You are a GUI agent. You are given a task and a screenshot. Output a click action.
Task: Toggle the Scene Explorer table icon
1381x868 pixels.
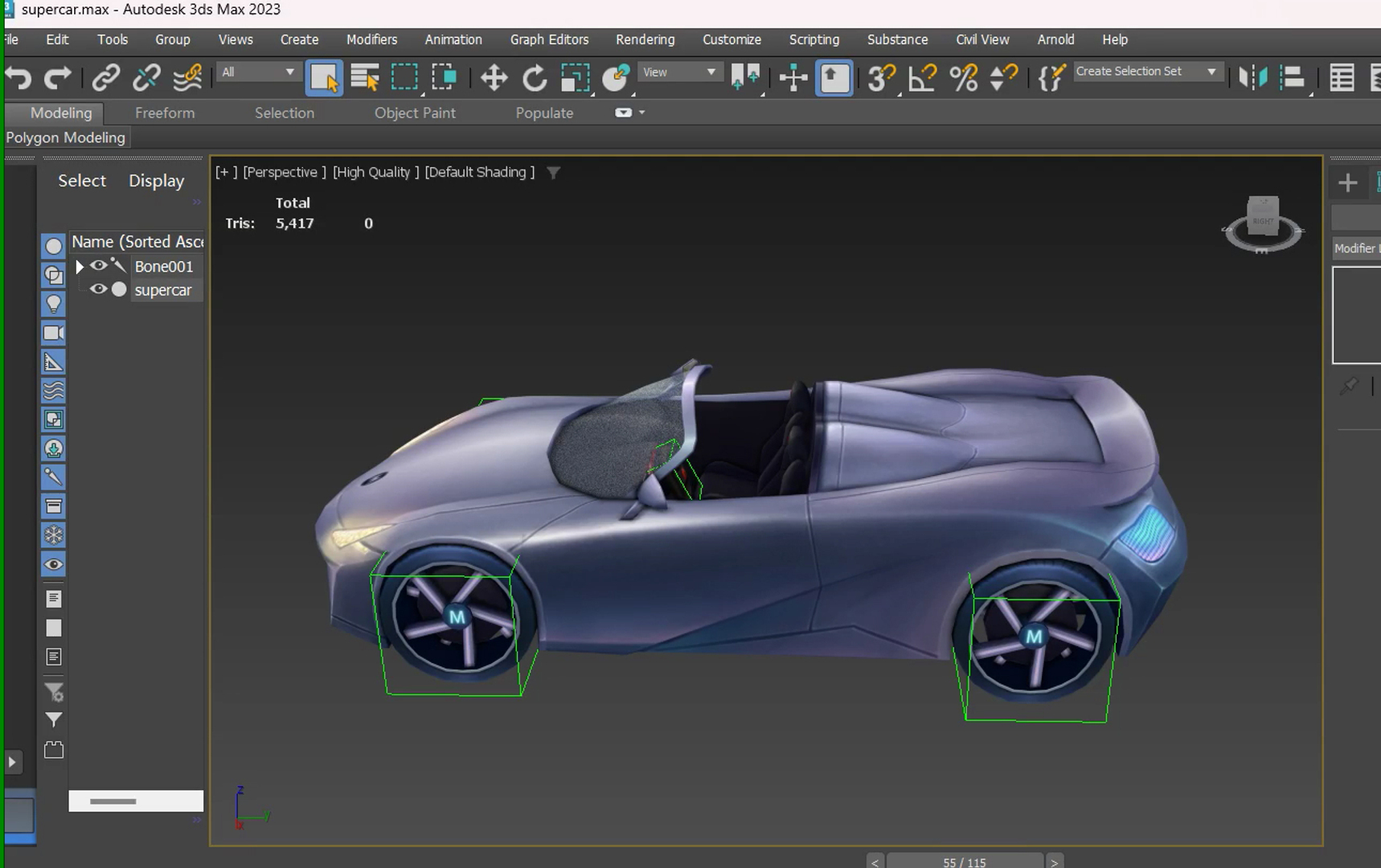(1342, 78)
